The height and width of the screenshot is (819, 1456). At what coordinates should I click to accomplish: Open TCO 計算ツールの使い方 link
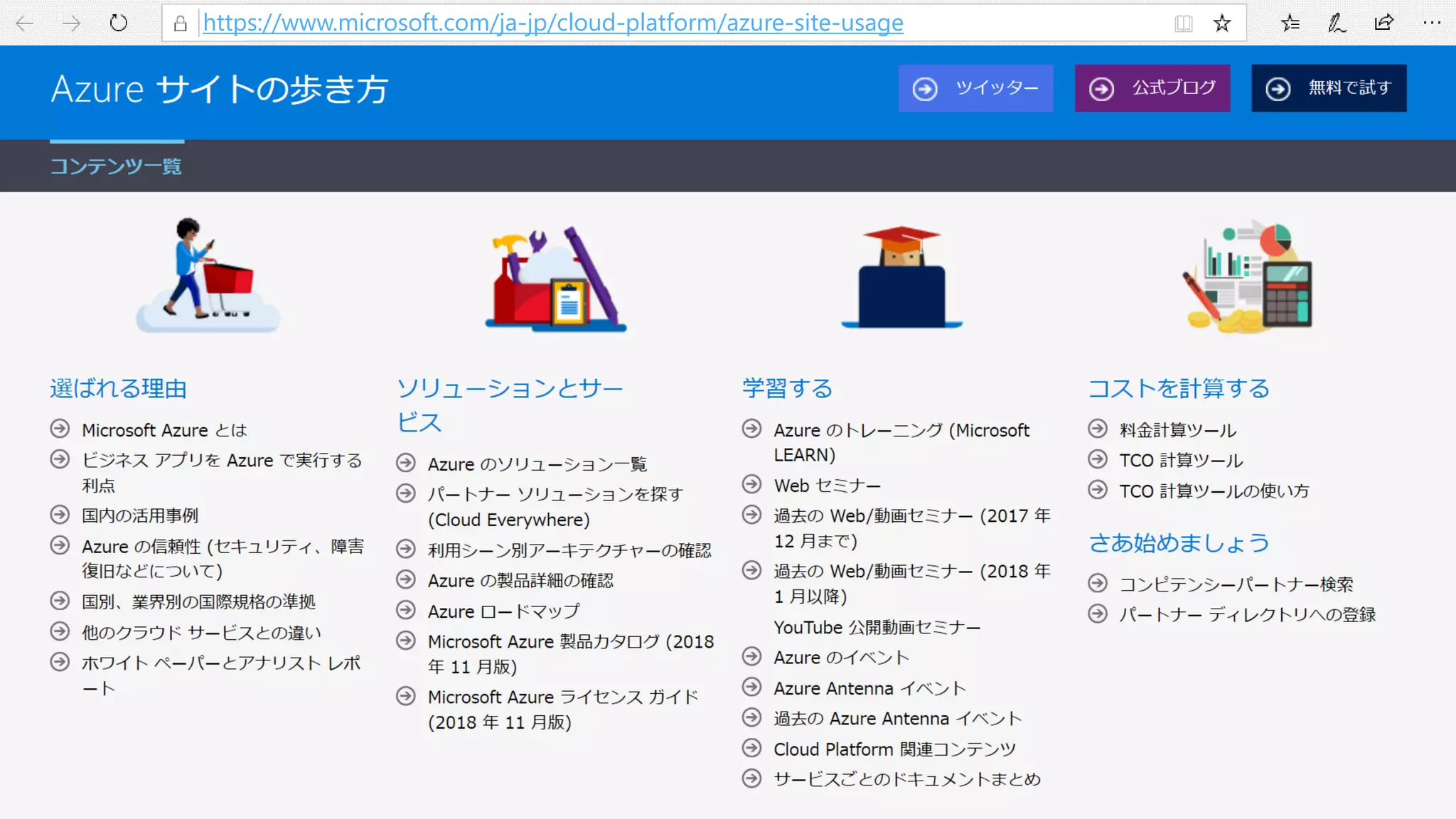tap(1214, 491)
